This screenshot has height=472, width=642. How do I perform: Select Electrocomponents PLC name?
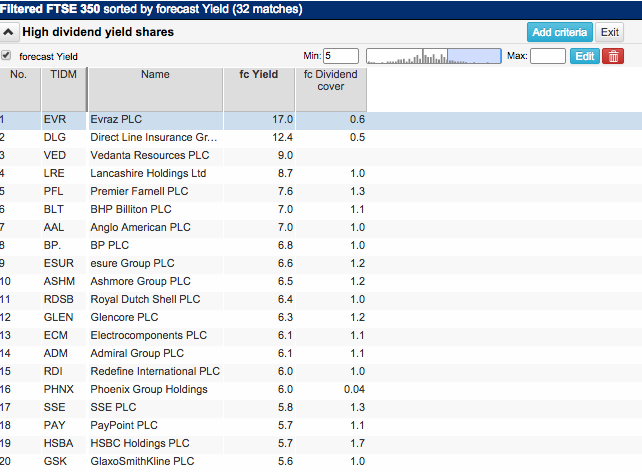click(x=149, y=336)
